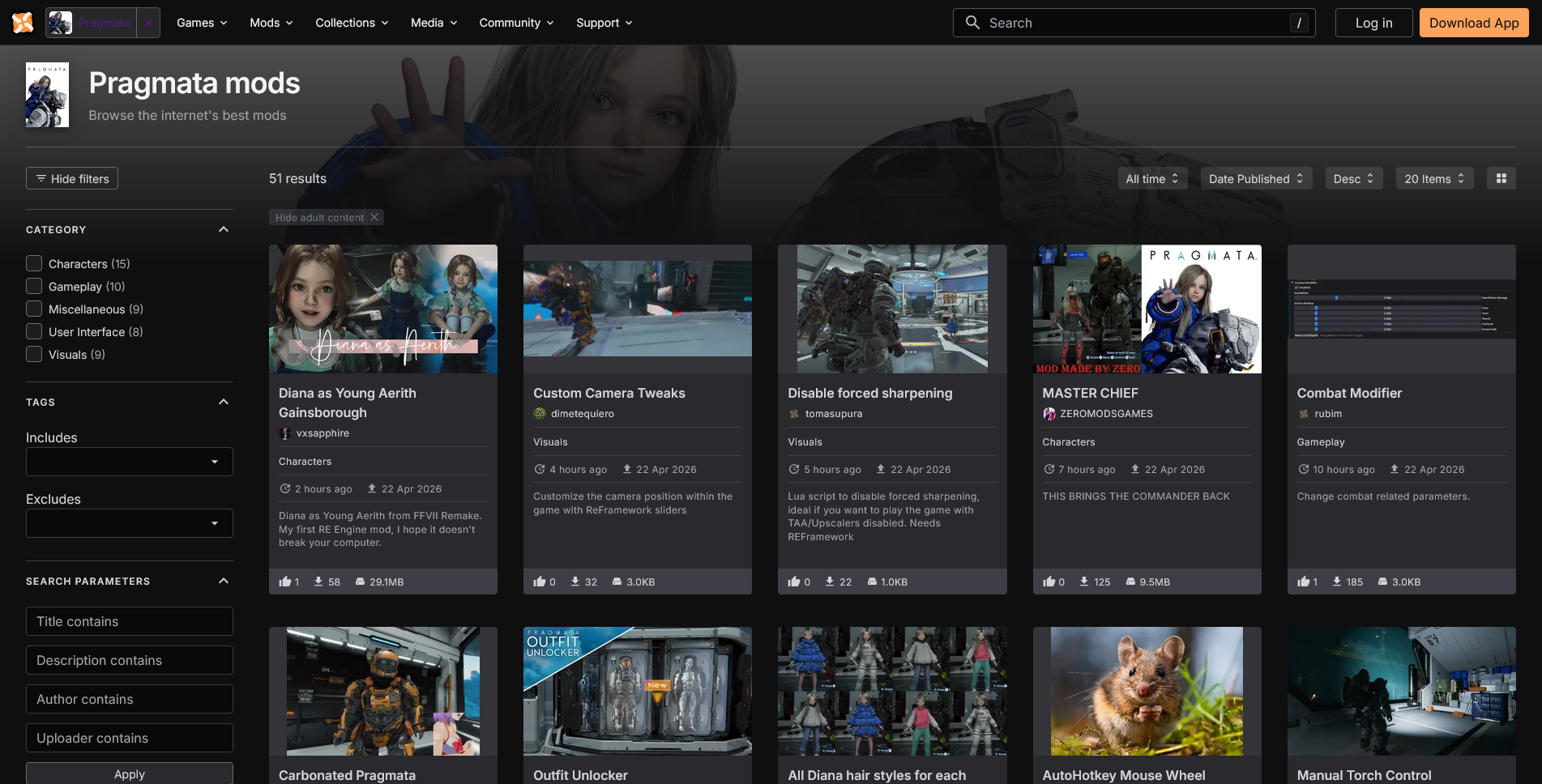Click download count icon on Custom Camera Tweaks
Viewport: 1542px width, 784px height.
click(x=575, y=582)
